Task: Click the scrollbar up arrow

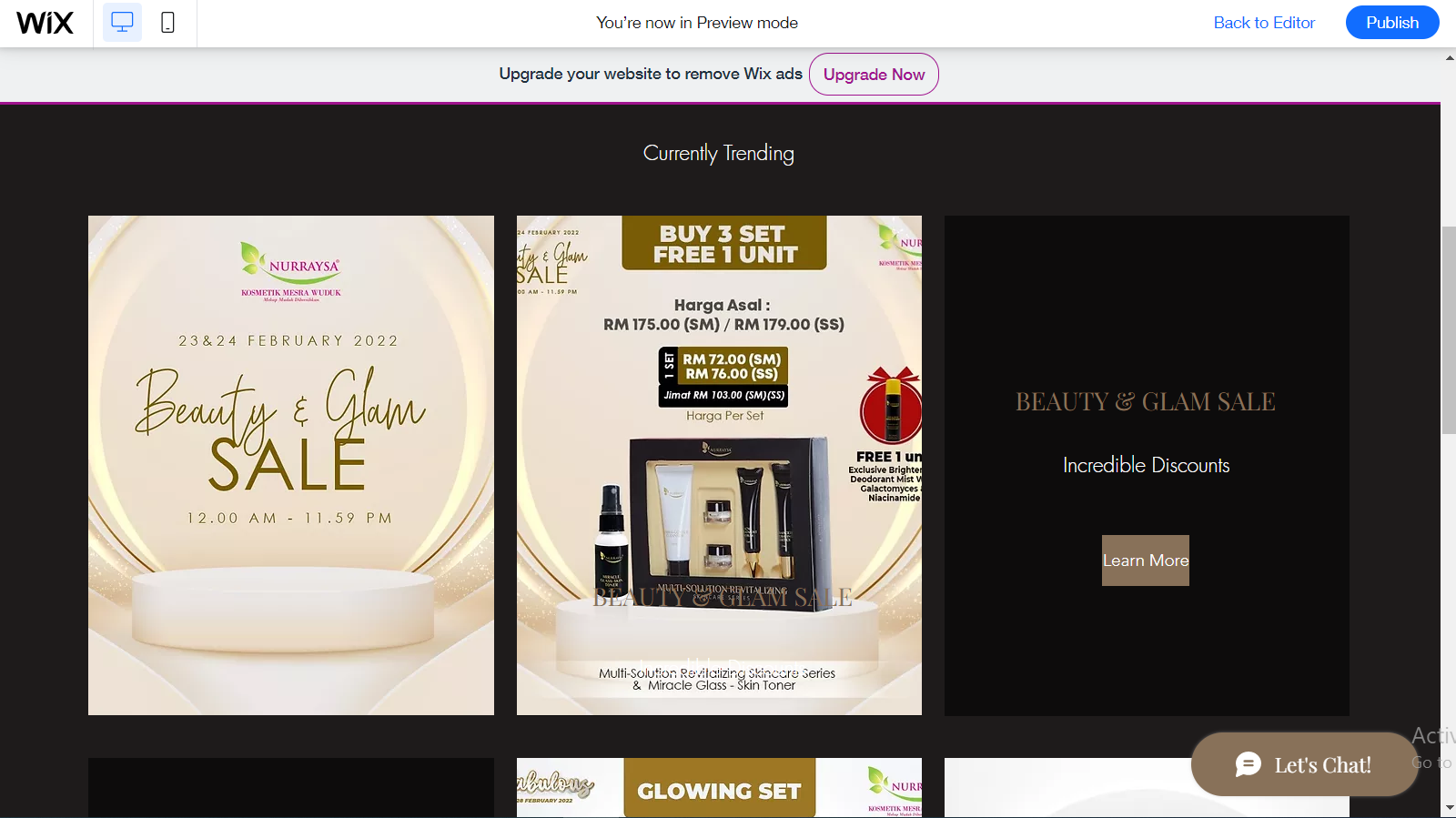Action: [x=1449, y=57]
